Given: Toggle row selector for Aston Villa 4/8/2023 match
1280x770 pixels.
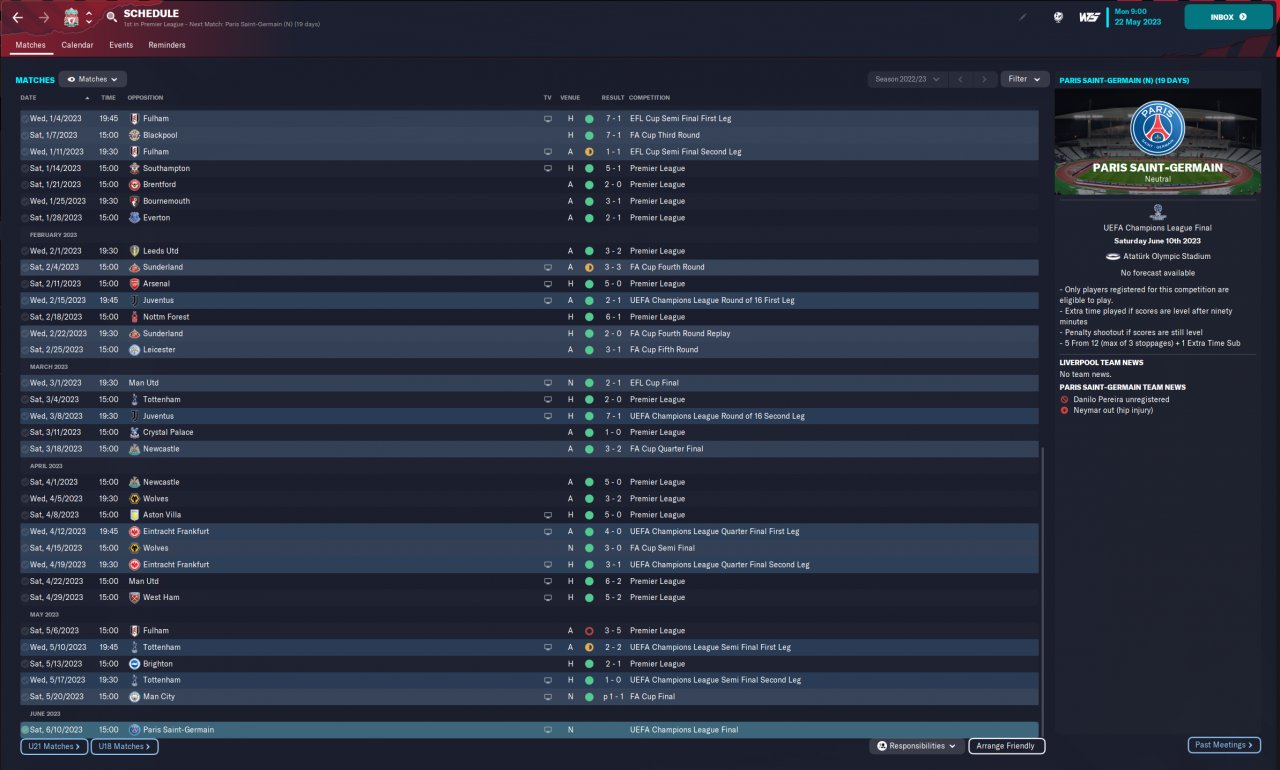Looking at the screenshot, I should click(25, 515).
